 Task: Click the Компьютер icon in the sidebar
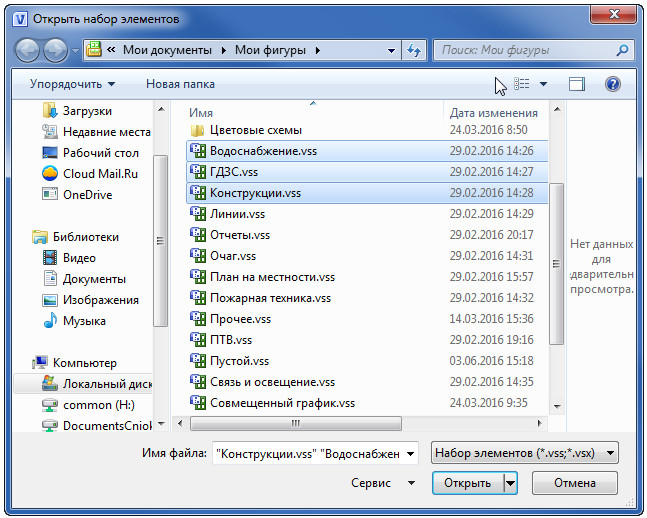pos(40,363)
